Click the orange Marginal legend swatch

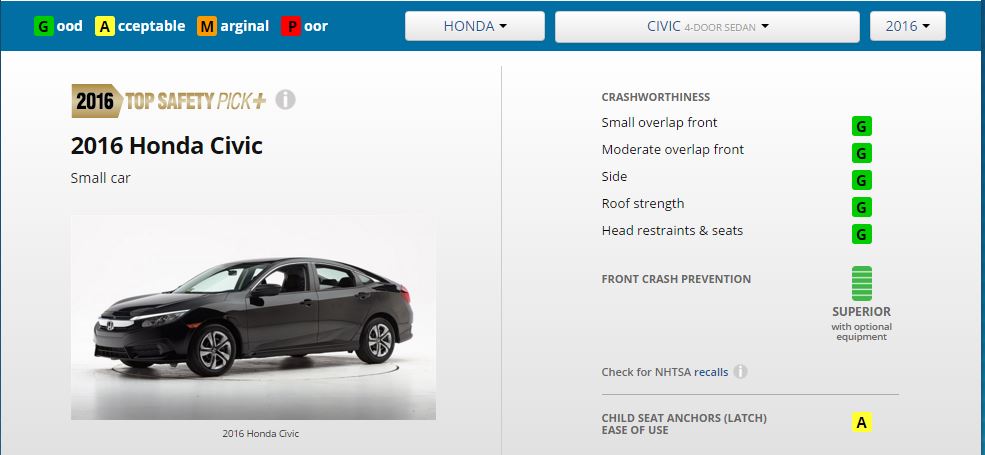tap(207, 26)
